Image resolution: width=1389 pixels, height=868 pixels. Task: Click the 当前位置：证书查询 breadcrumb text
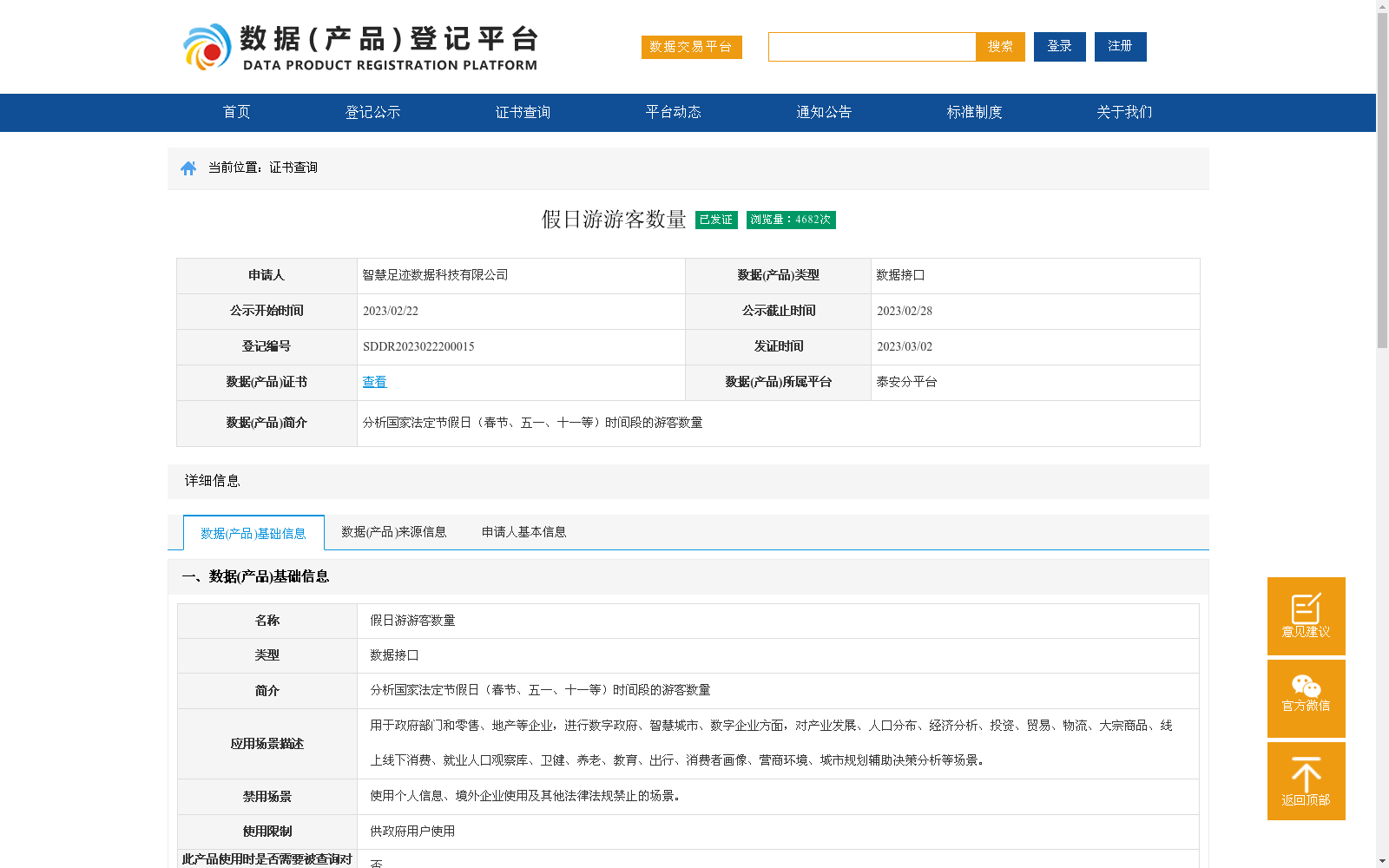click(262, 168)
